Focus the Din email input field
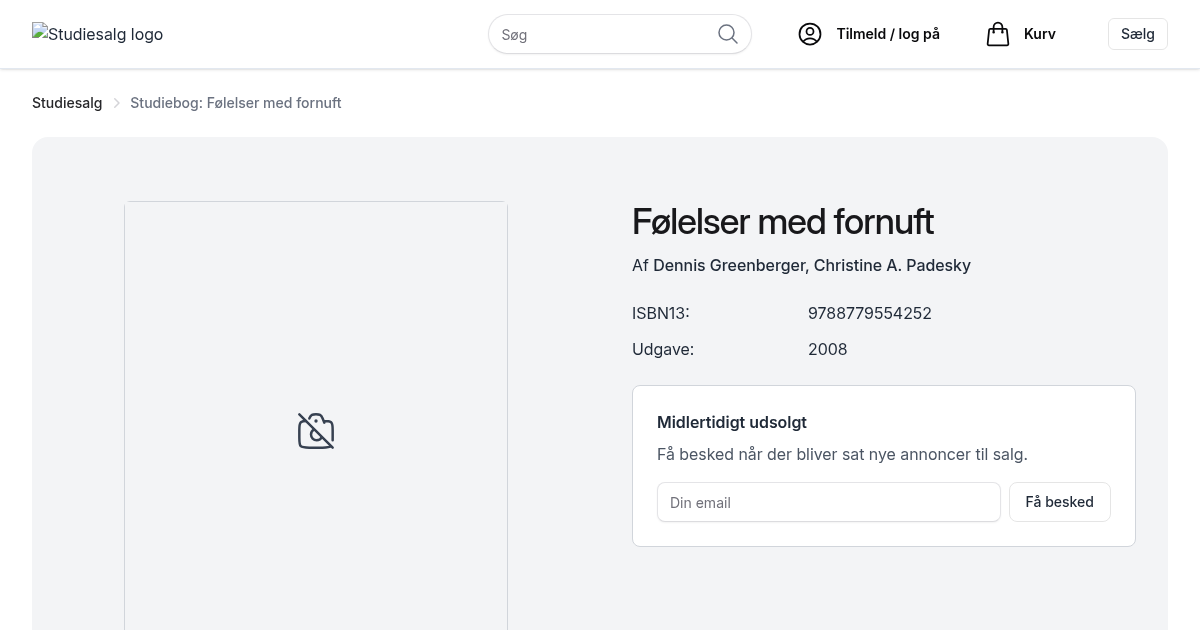 [x=828, y=502]
